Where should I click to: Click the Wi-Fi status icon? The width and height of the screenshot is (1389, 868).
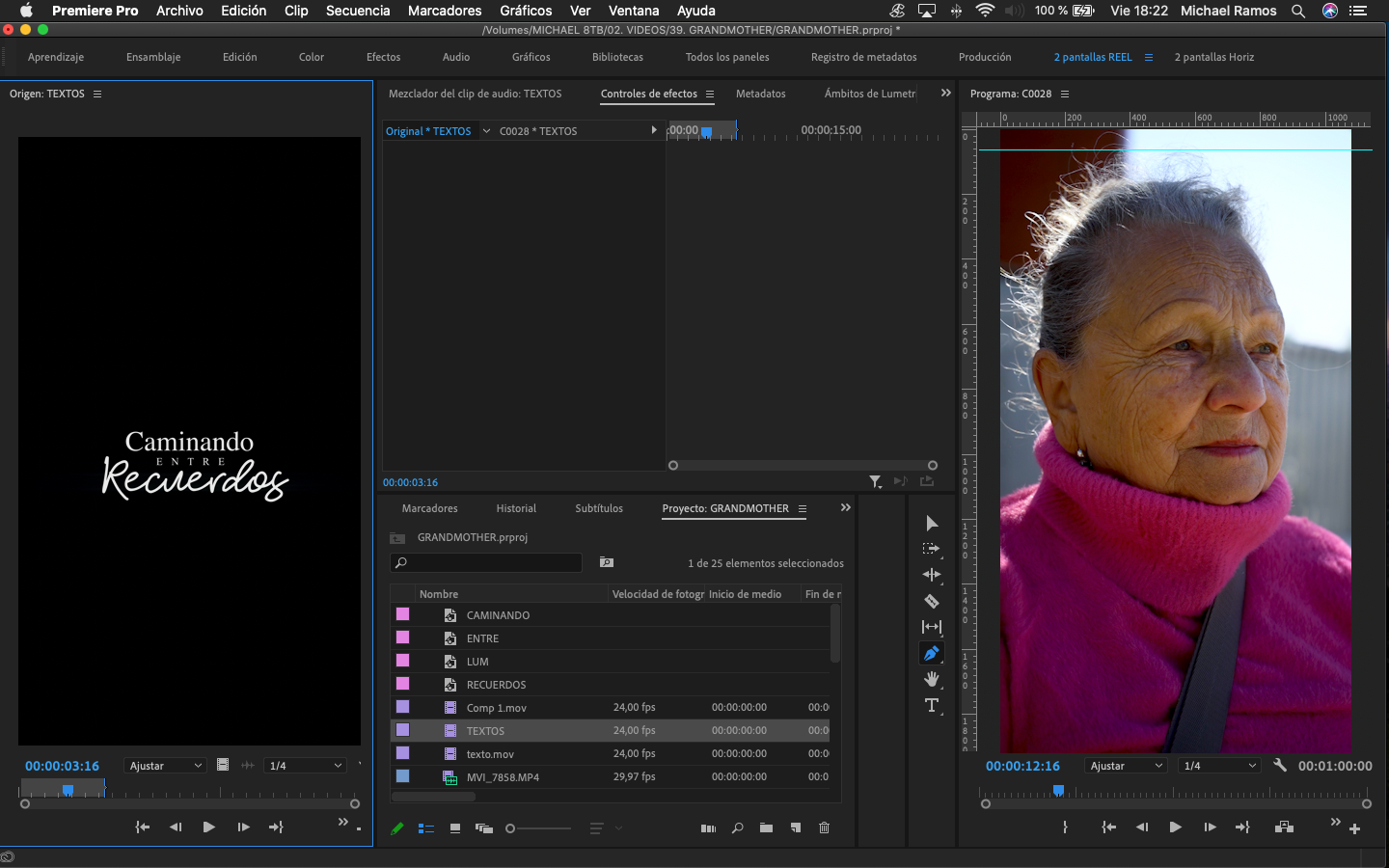pyautogui.click(x=985, y=11)
